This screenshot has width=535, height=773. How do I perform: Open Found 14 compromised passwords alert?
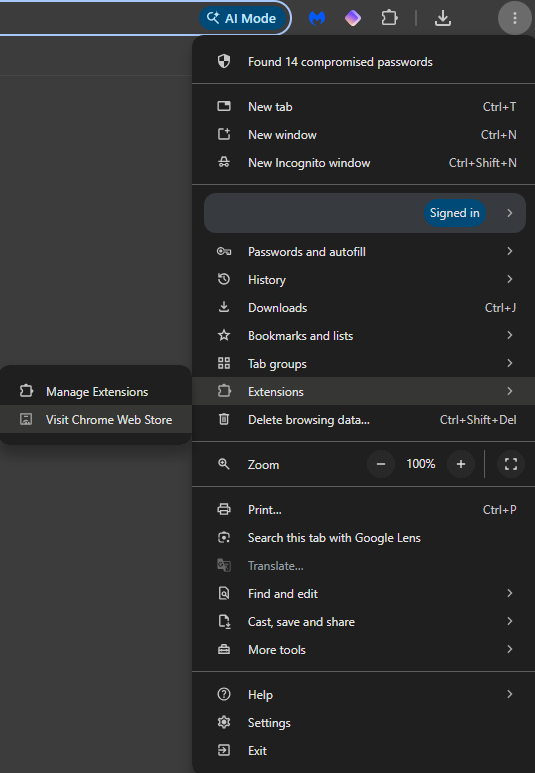point(363,62)
